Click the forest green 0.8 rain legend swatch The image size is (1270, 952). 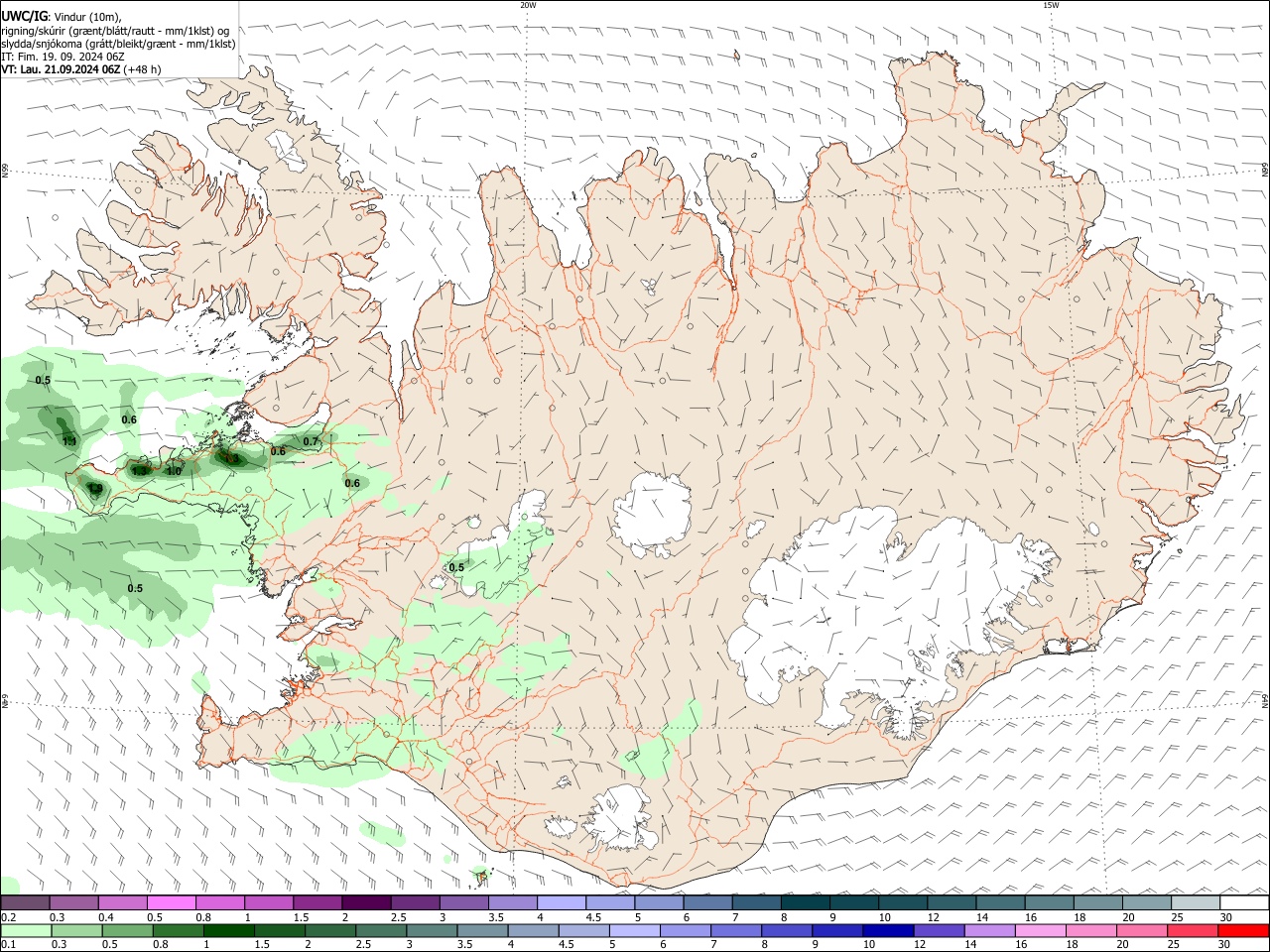pos(178,930)
